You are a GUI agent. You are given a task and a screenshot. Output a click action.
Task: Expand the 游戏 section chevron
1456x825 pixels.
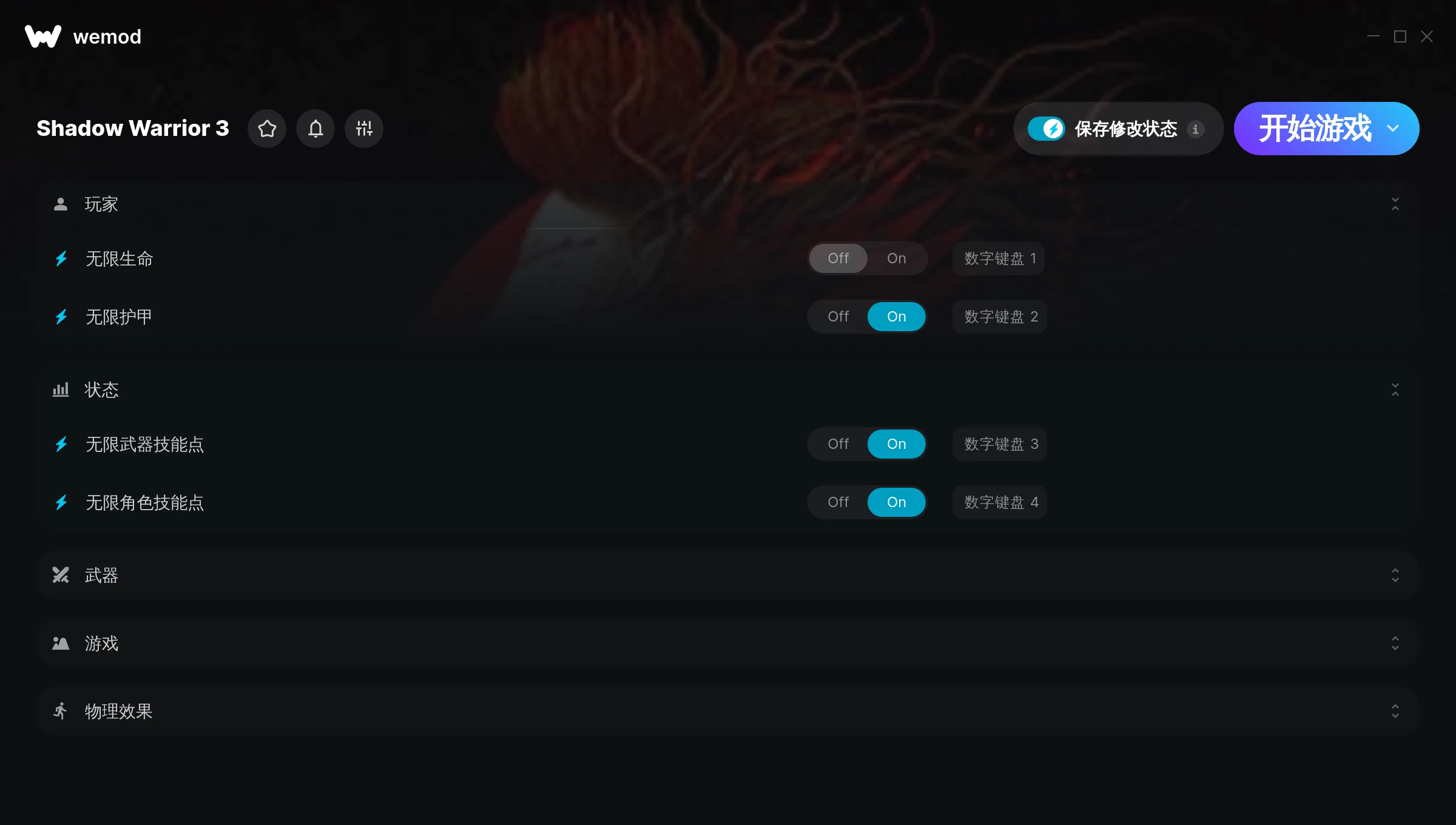coord(1395,644)
